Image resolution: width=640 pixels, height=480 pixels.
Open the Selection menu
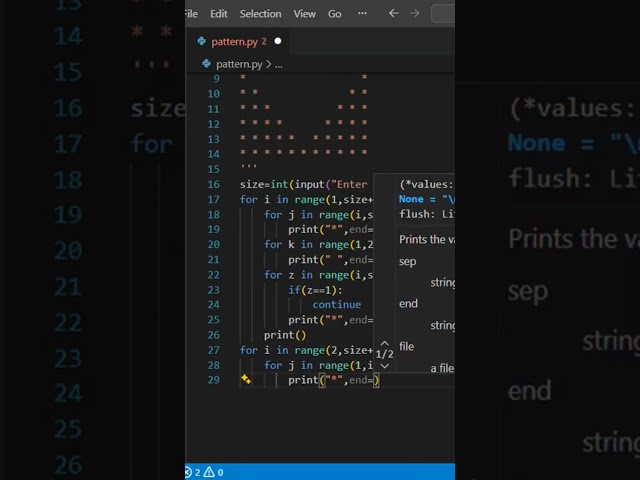point(260,14)
